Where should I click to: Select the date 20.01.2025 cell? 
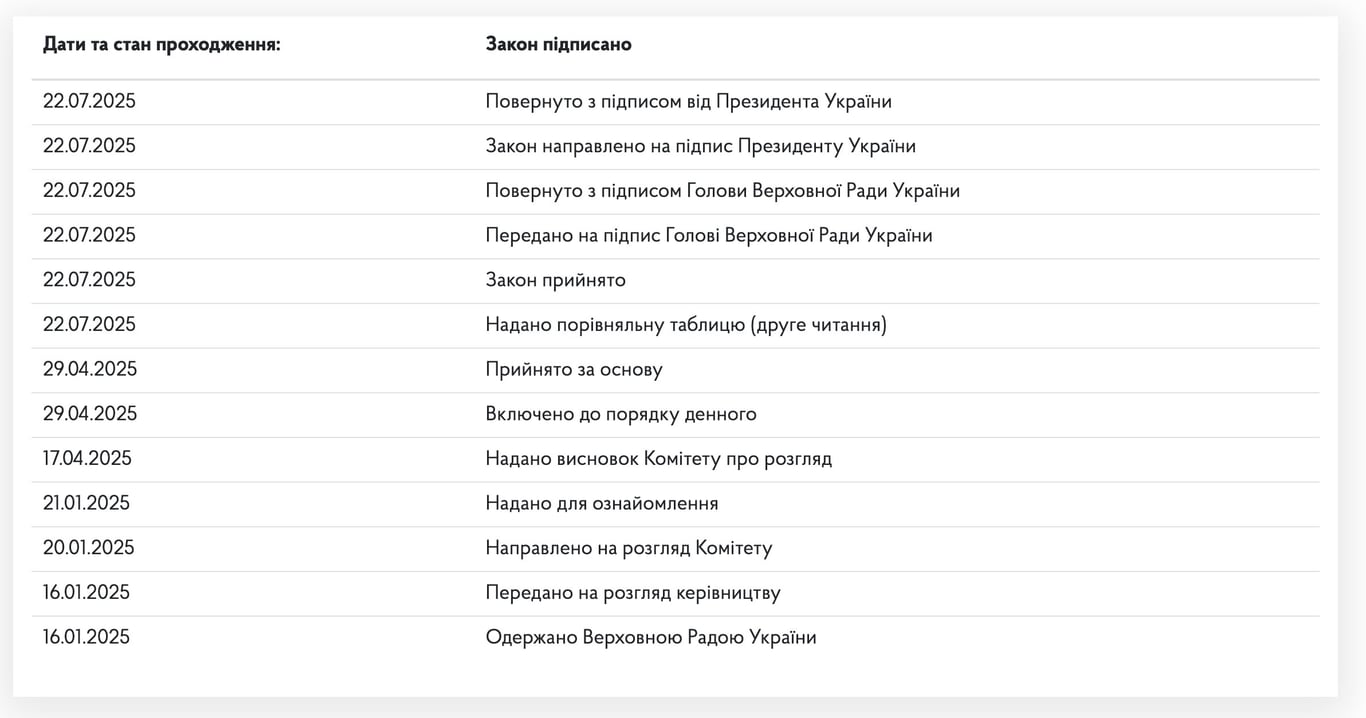click(x=87, y=547)
